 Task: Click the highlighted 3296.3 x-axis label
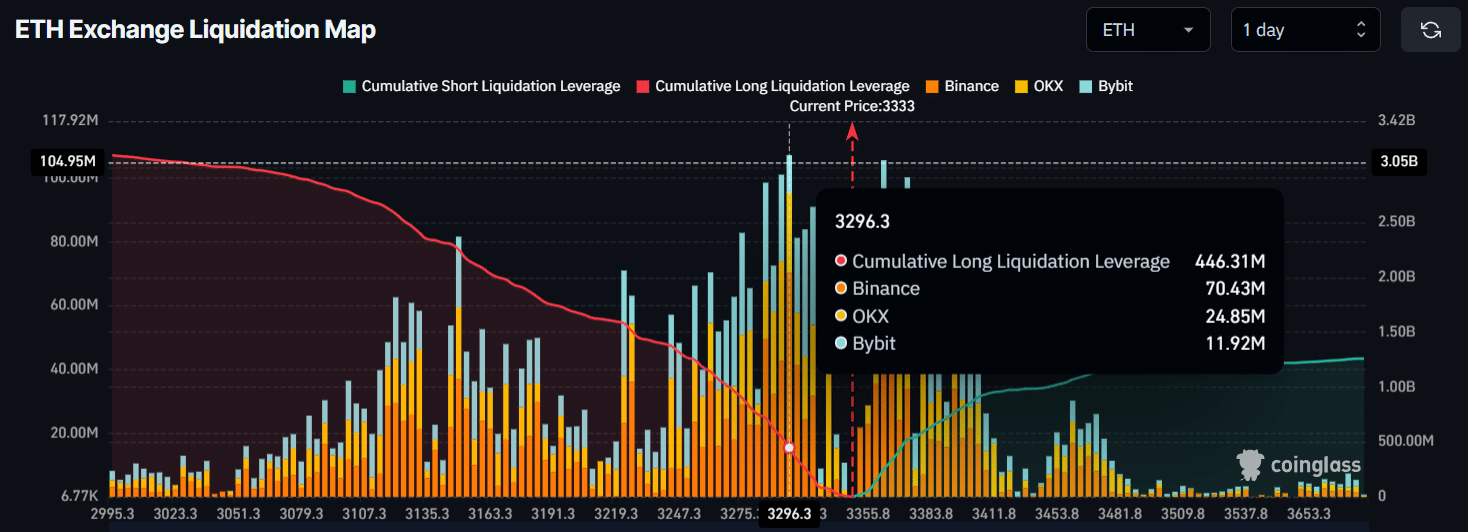pyautogui.click(x=789, y=514)
